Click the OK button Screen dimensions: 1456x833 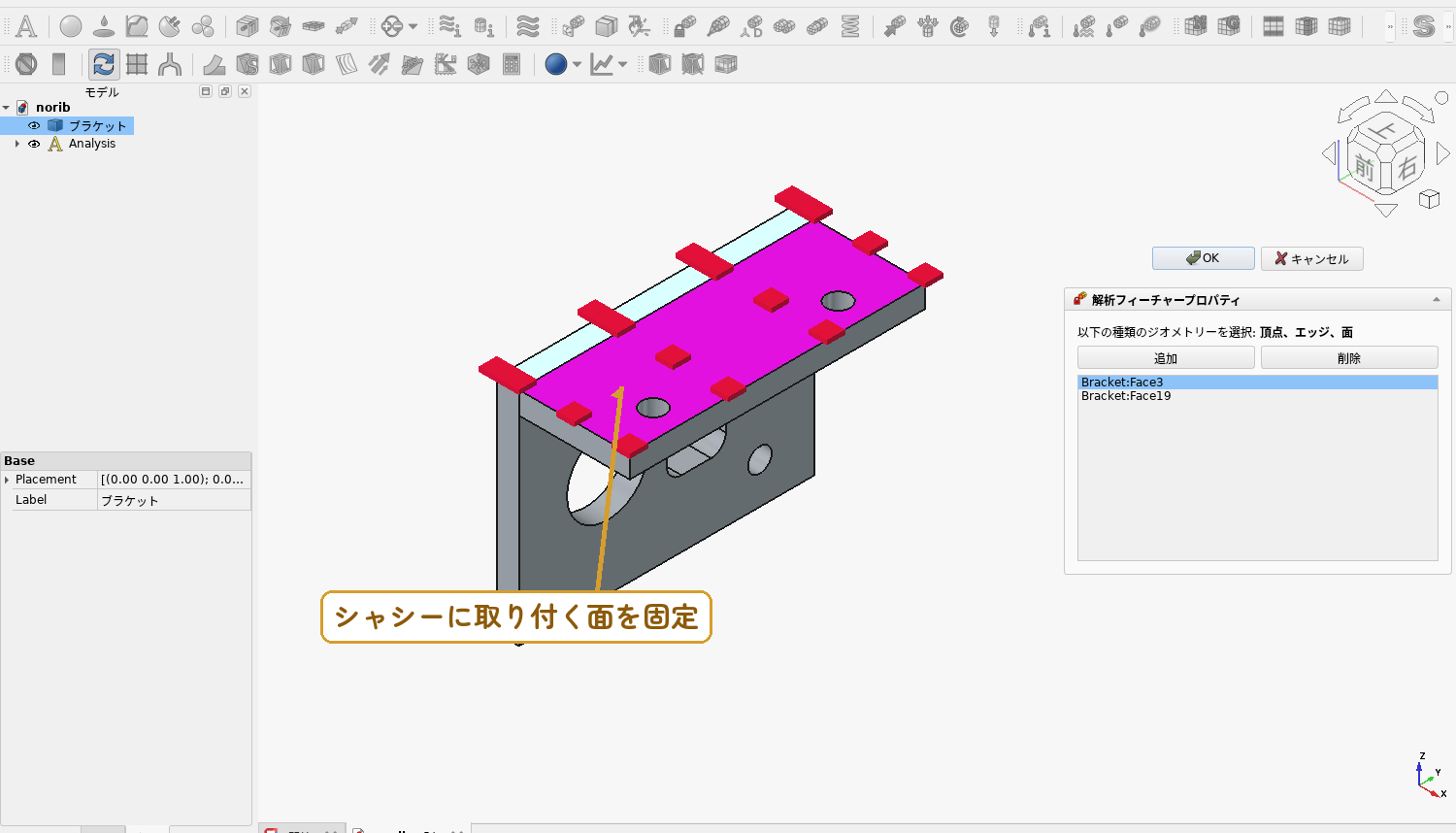pos(1203,258)
